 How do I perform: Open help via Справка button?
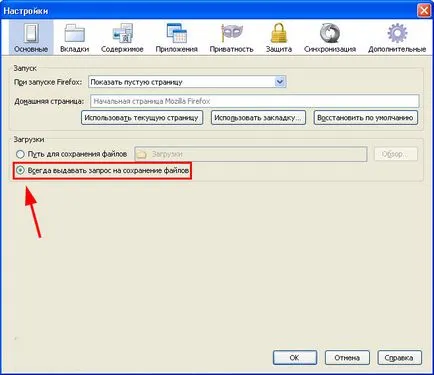[x=399, y=358]
